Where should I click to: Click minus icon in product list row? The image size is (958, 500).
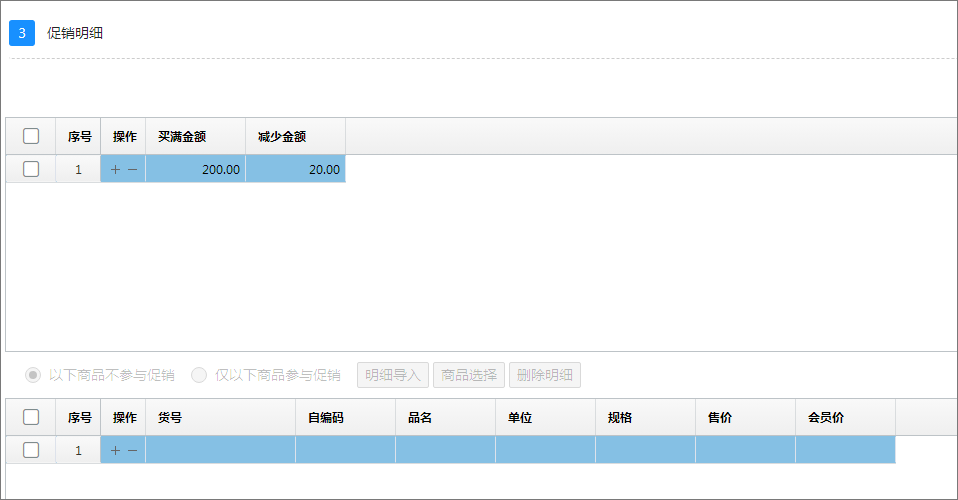(133, 450)
